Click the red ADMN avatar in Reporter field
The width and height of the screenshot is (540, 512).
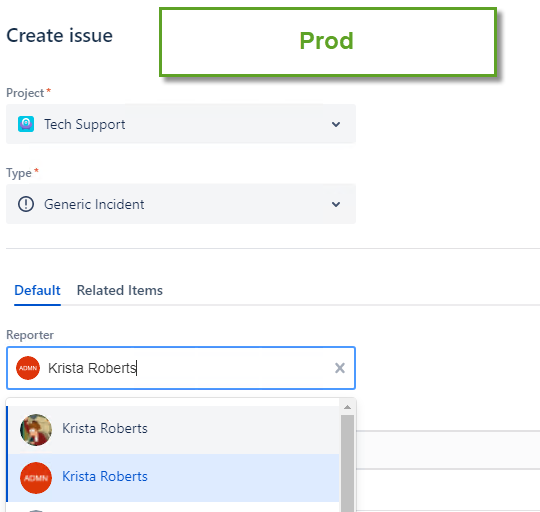(28, 368)
